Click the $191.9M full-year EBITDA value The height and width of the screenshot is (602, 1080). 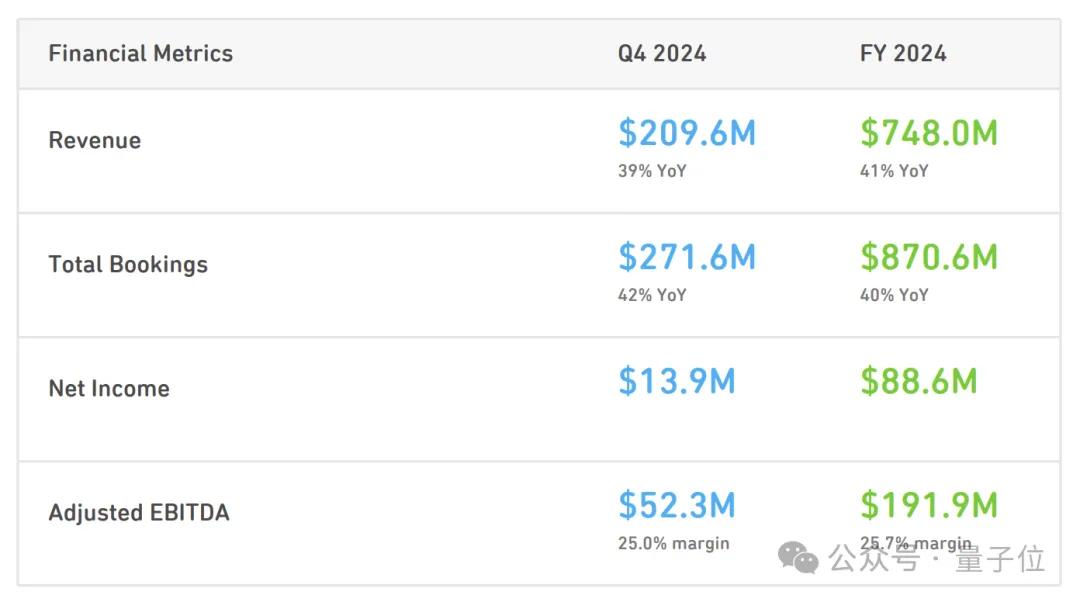(x=928, y=505)
